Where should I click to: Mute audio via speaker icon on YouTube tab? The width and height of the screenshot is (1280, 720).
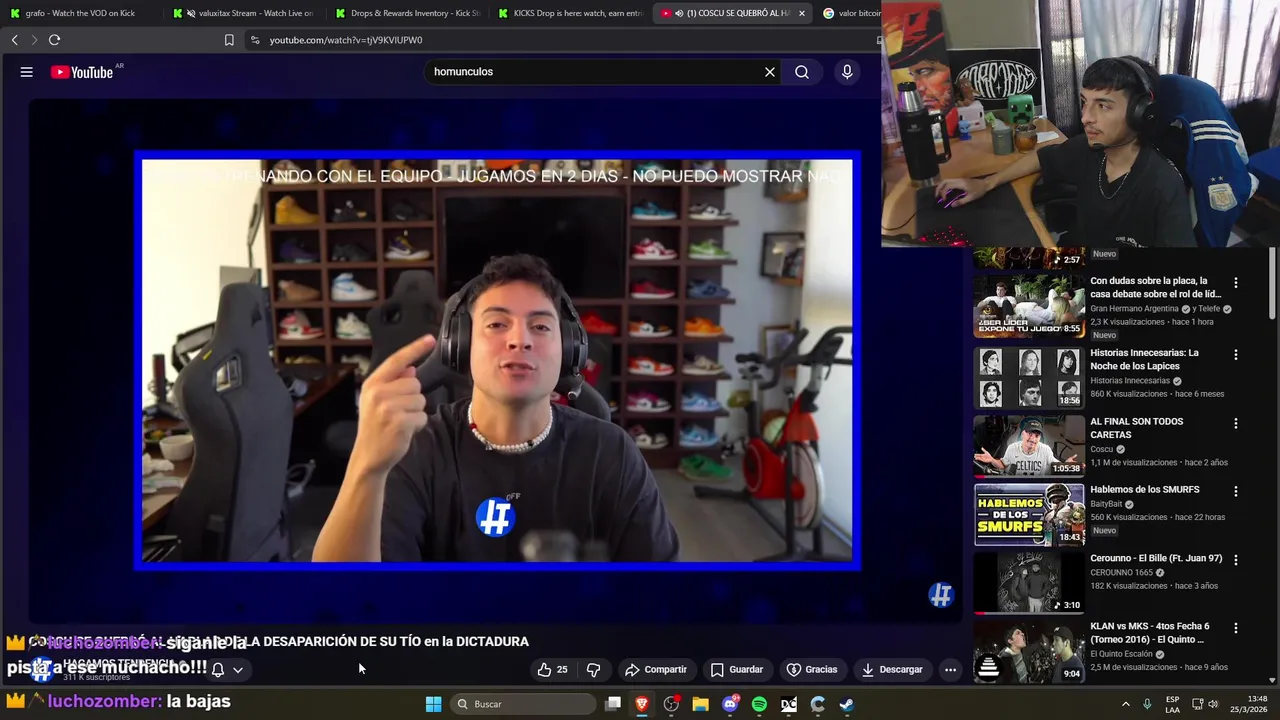pos(679,13)
